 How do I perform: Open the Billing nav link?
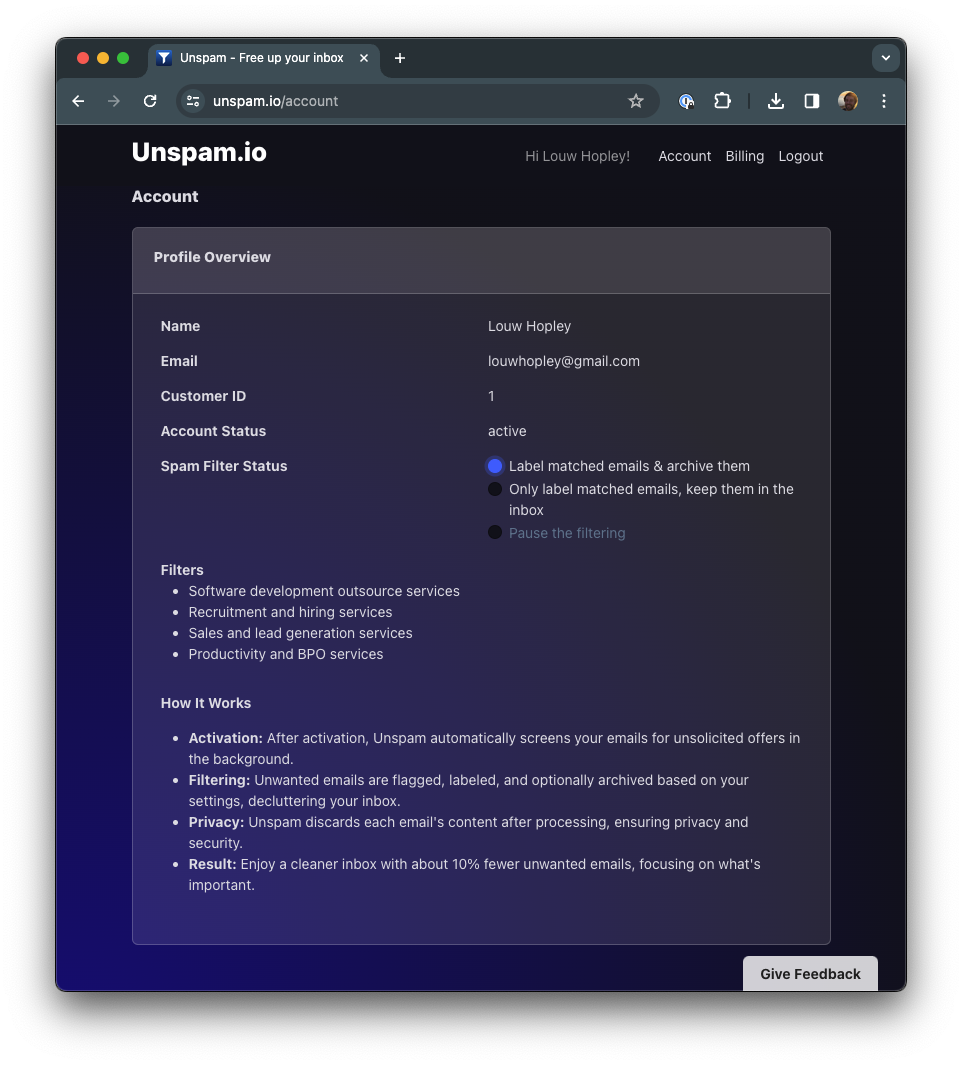[x=745, y=156]
